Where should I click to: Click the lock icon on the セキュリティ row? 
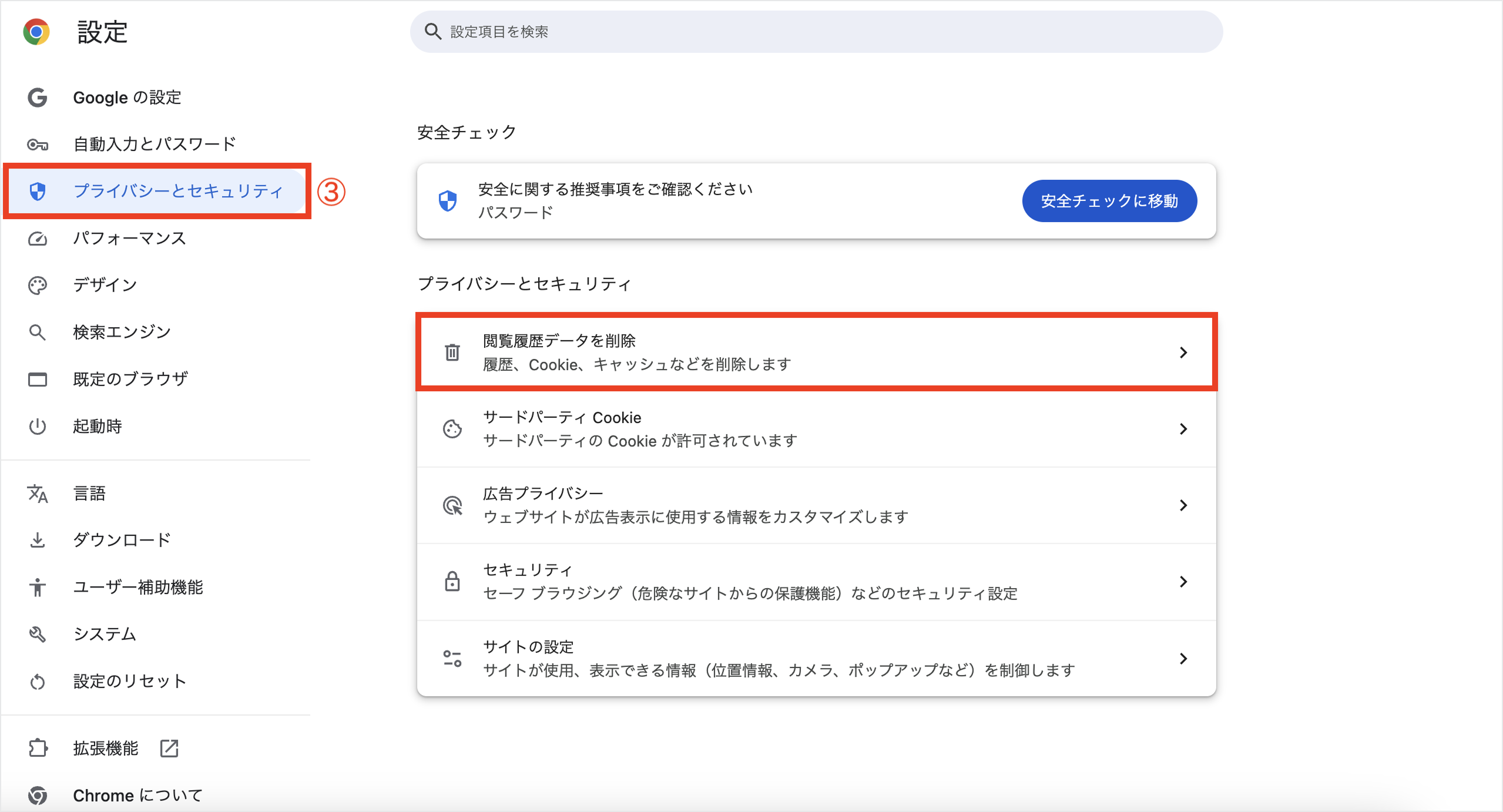pos(452,582)
